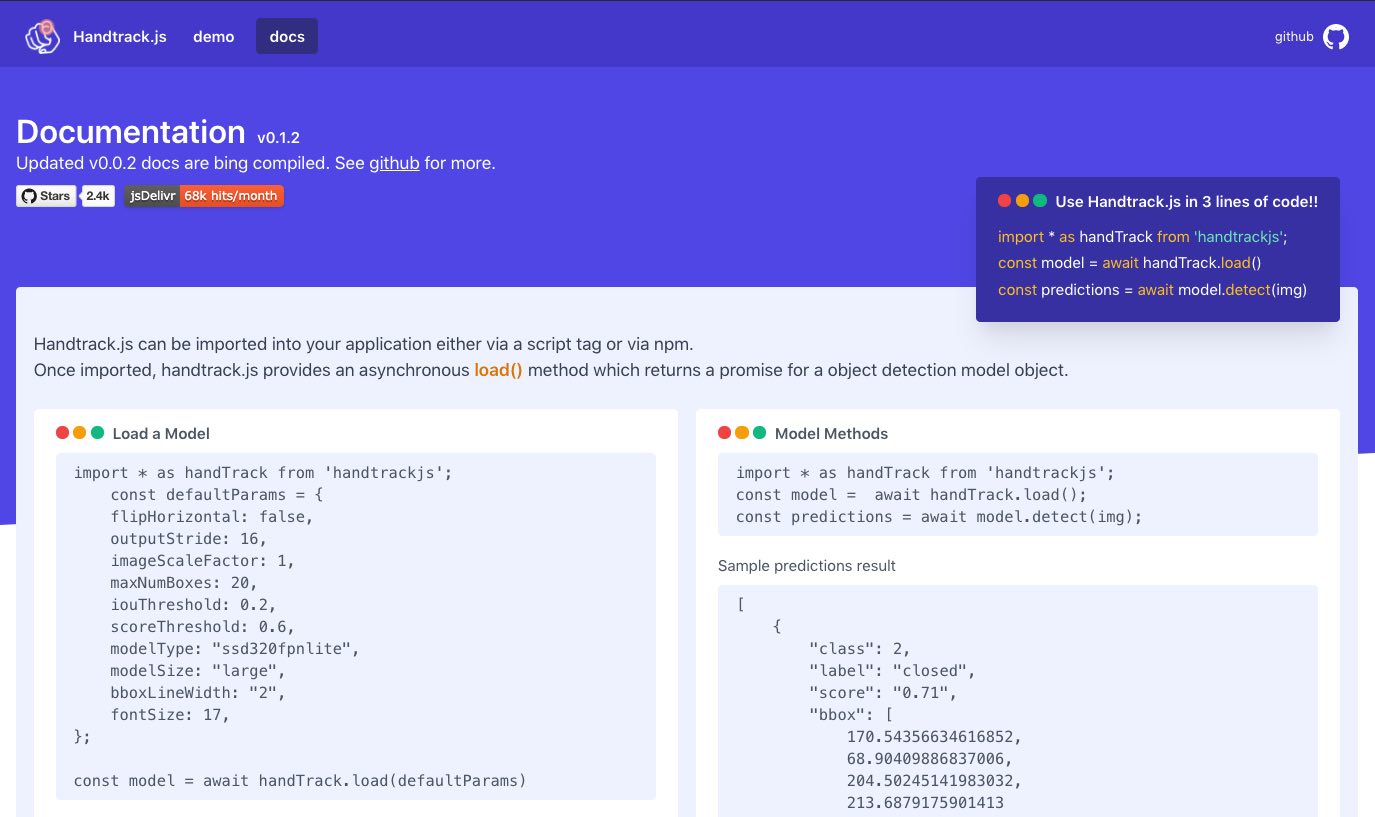Click '"label": "closed",' in the sample result

pos(892,670)
